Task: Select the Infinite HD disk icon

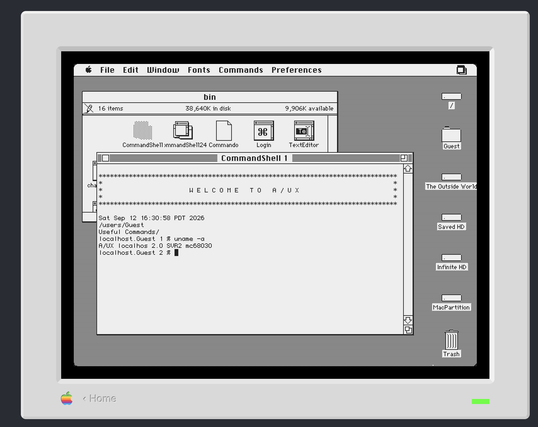Action: pyautogui.click(x=451, y=257)
